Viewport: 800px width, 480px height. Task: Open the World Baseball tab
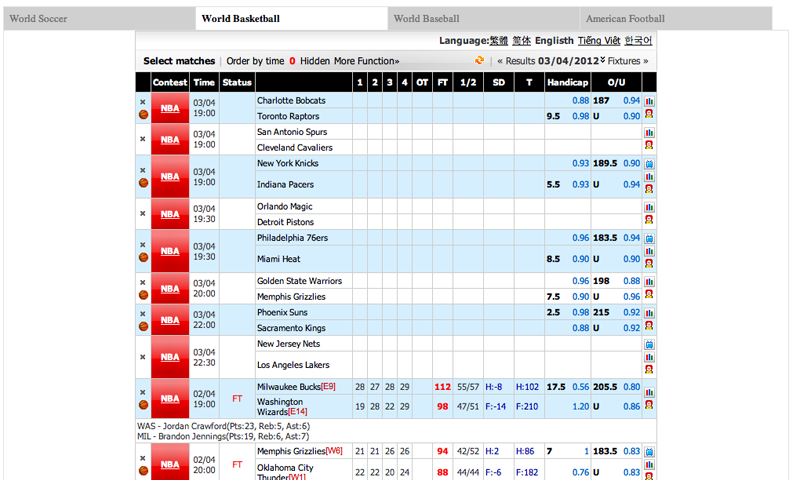(x=426, y=18)
